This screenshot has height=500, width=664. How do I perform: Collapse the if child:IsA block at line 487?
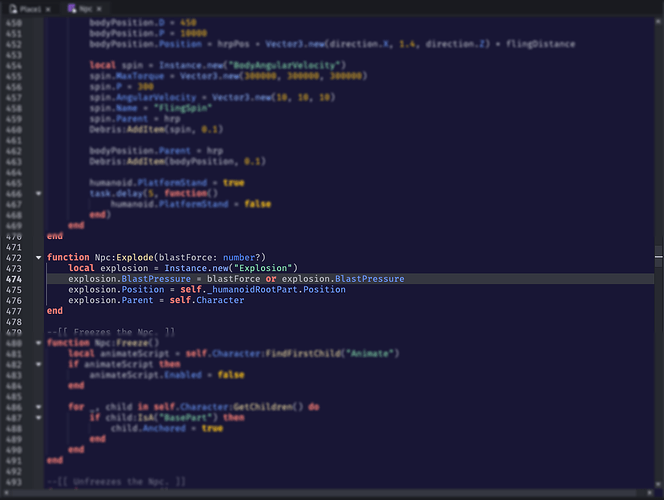click(39, 417)
